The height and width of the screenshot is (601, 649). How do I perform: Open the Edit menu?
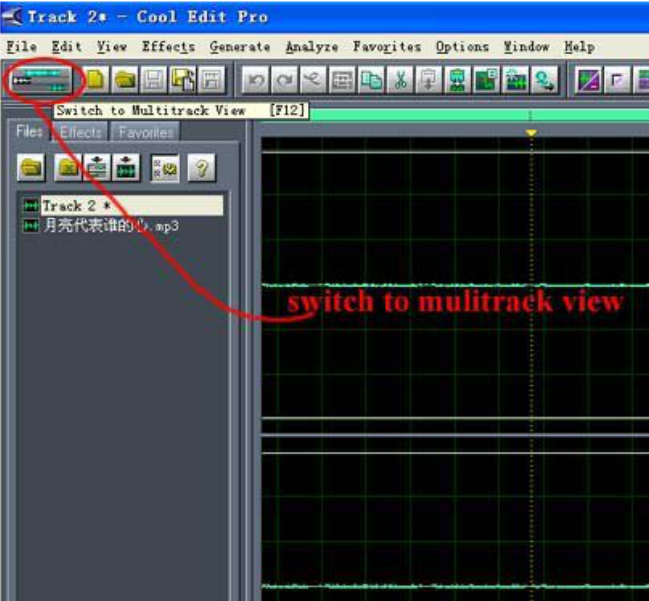click(67, 47)
